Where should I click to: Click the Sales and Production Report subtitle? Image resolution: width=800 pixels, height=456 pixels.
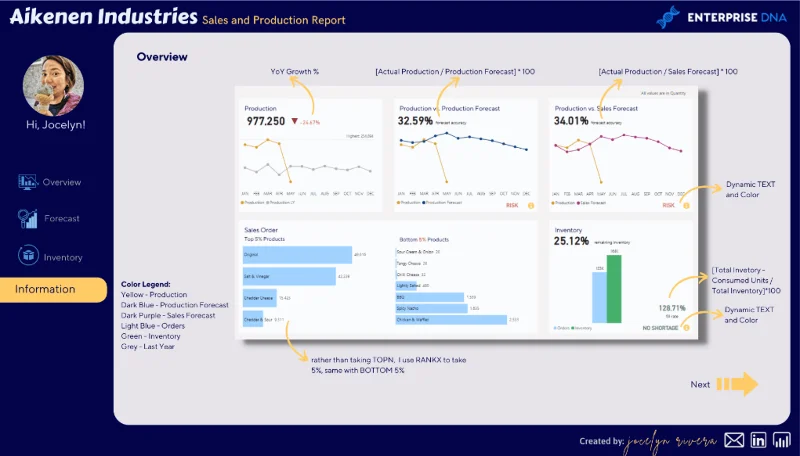(273, 20)
